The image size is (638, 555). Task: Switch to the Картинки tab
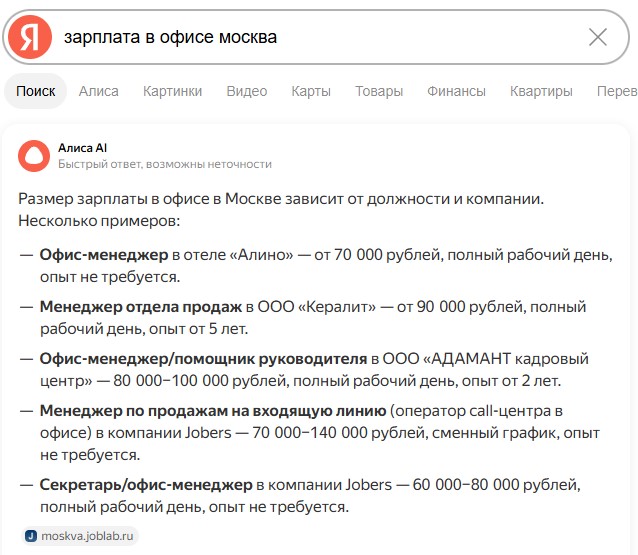pos(173,91)
